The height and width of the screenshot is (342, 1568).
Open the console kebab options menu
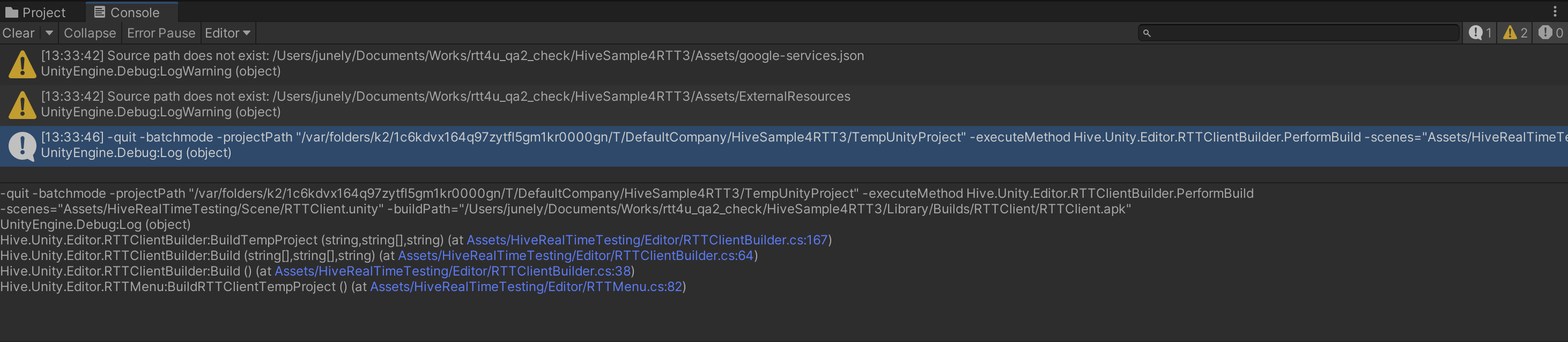pos(1555,12)
